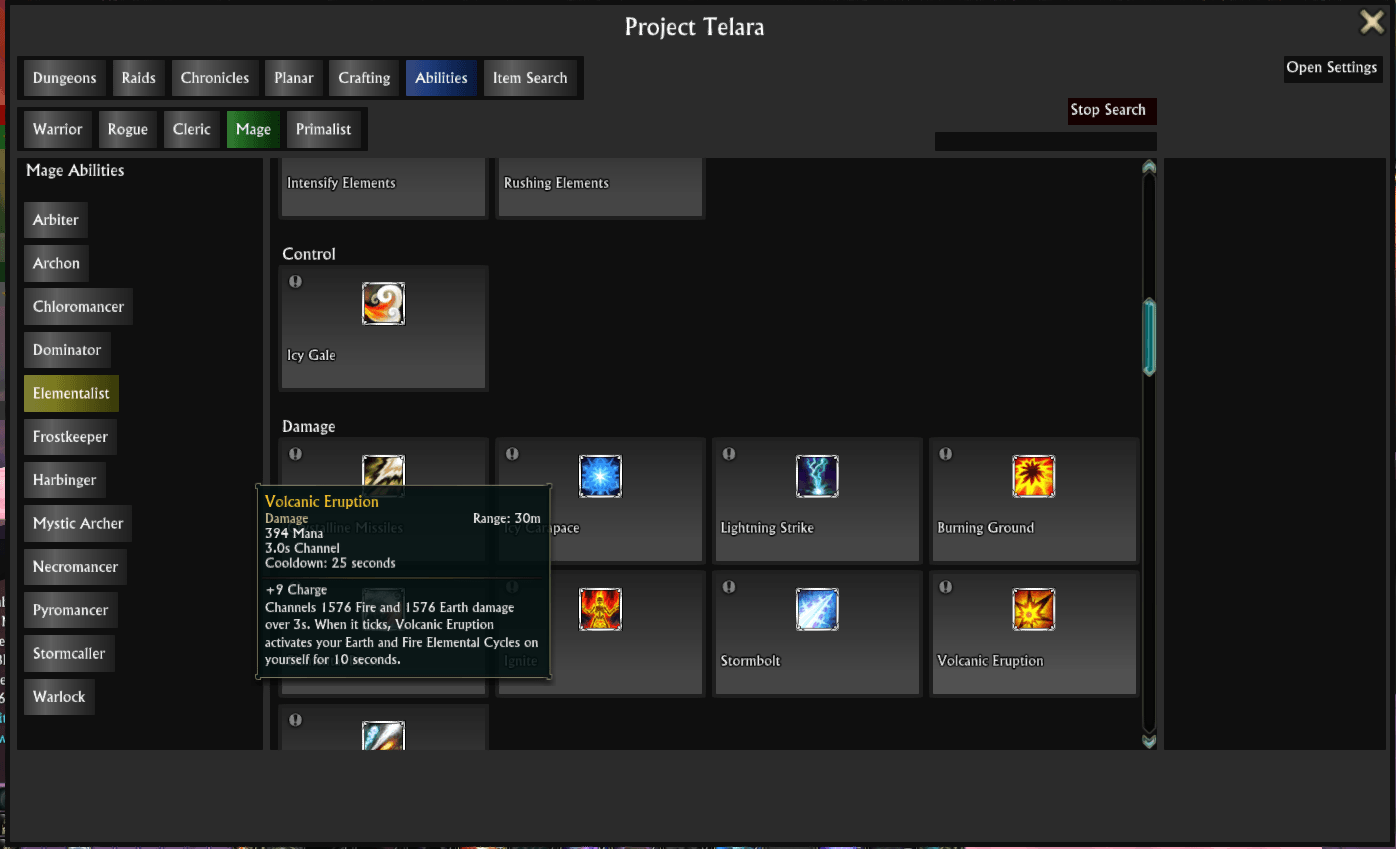Click the info mark on Burning Ground card

946,454
